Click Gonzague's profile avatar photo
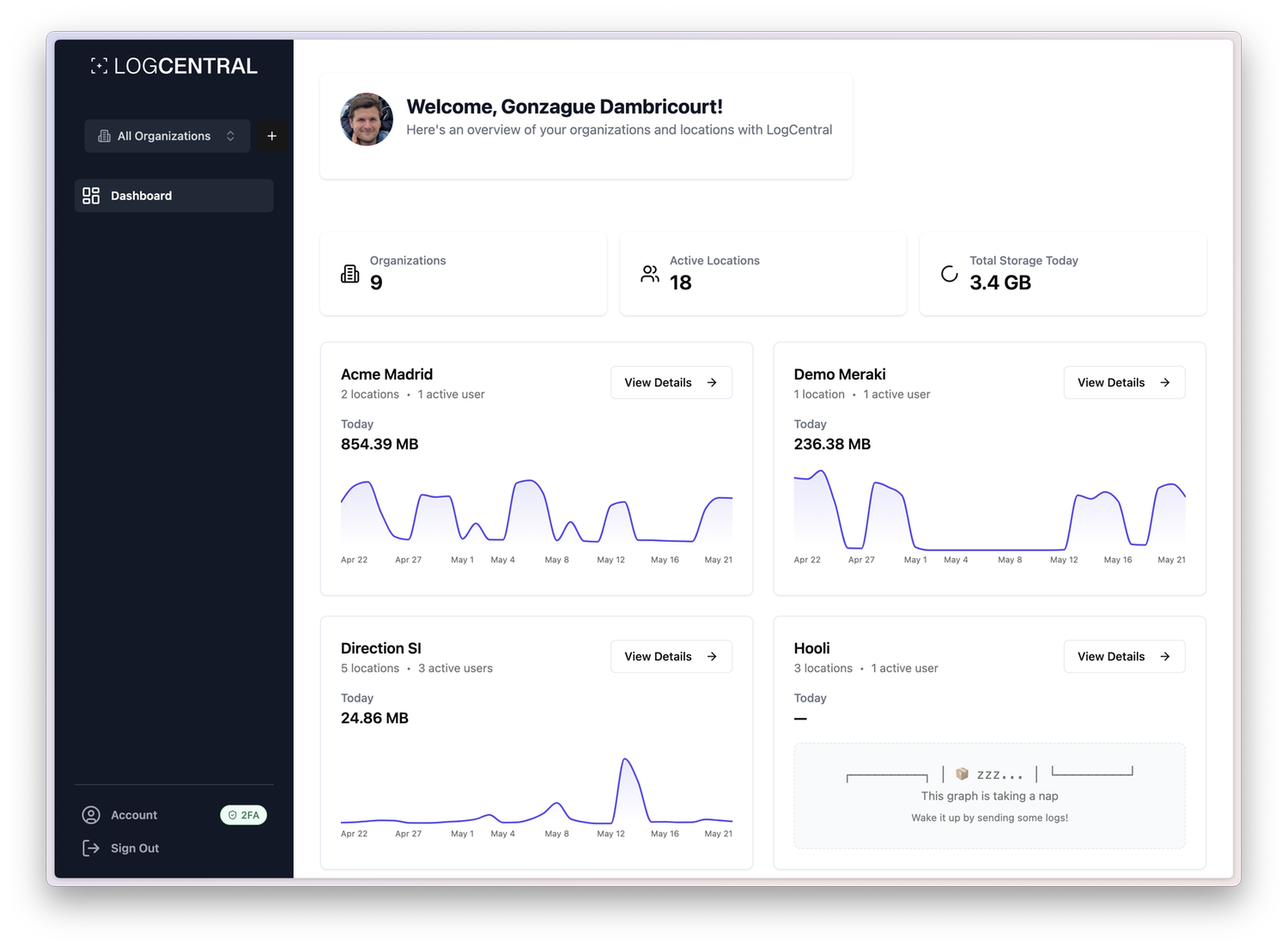Screen dimensions: 1288x948 (x=367, y=118)
